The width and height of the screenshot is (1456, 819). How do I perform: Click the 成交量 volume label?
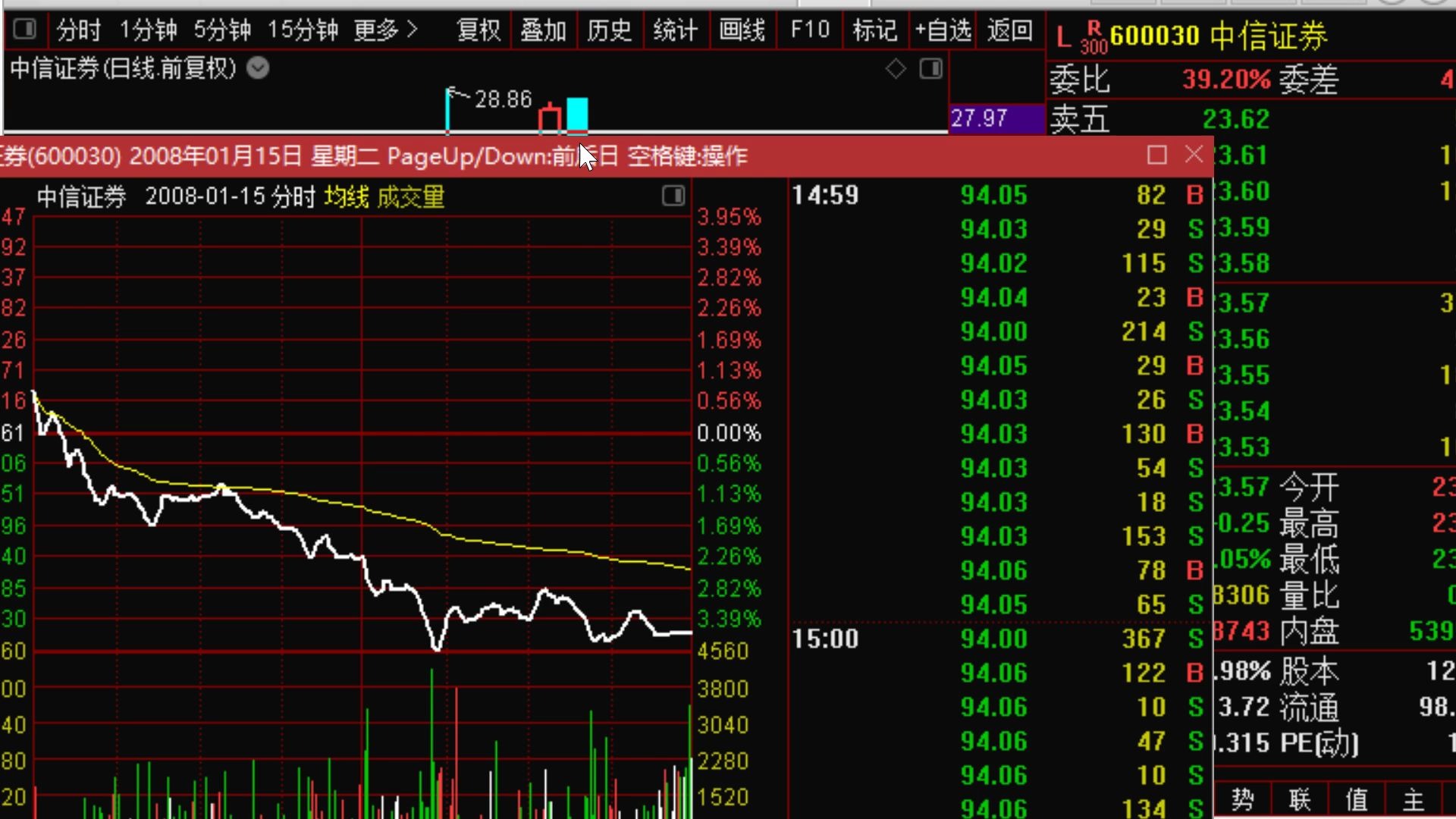[x=410, y=197]
